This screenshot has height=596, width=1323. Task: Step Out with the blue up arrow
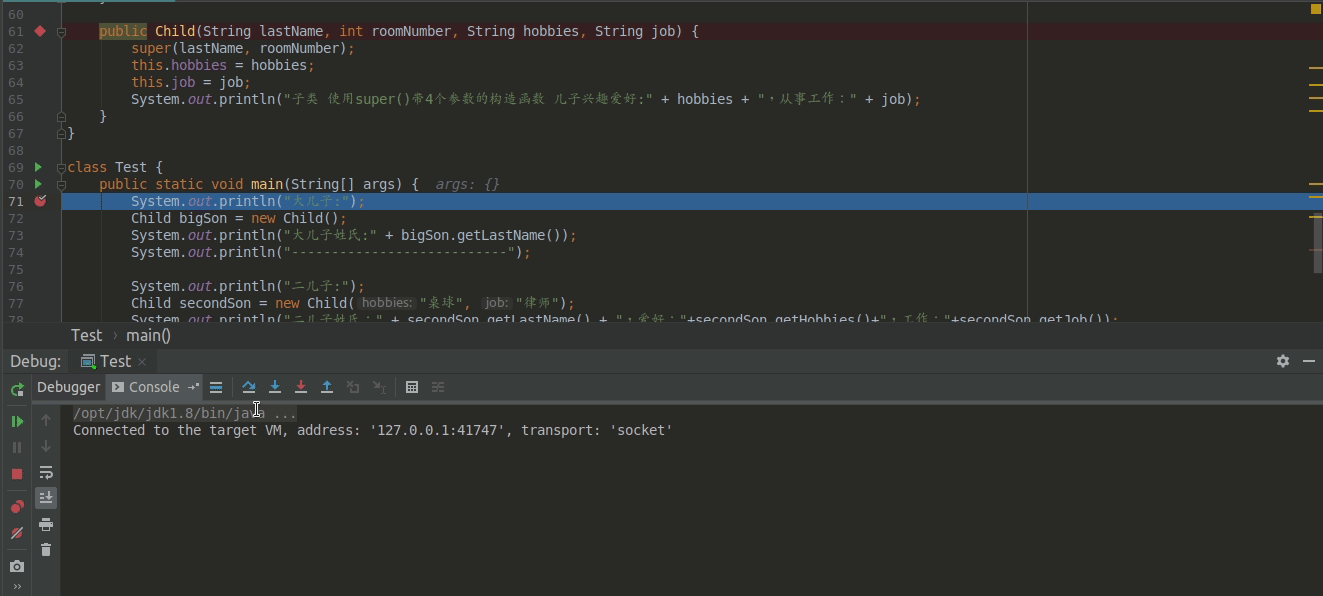tap(327, 387)
